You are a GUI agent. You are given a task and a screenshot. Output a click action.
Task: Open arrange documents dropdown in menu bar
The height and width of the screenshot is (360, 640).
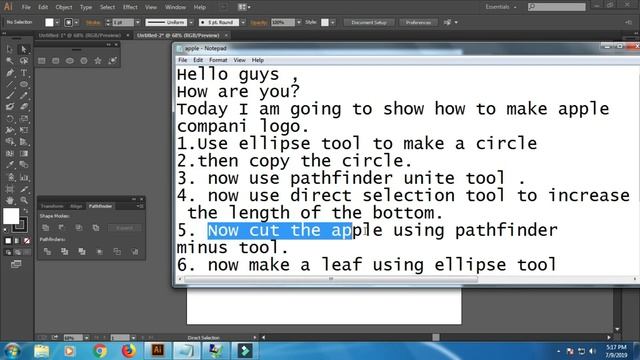[244, 7]
